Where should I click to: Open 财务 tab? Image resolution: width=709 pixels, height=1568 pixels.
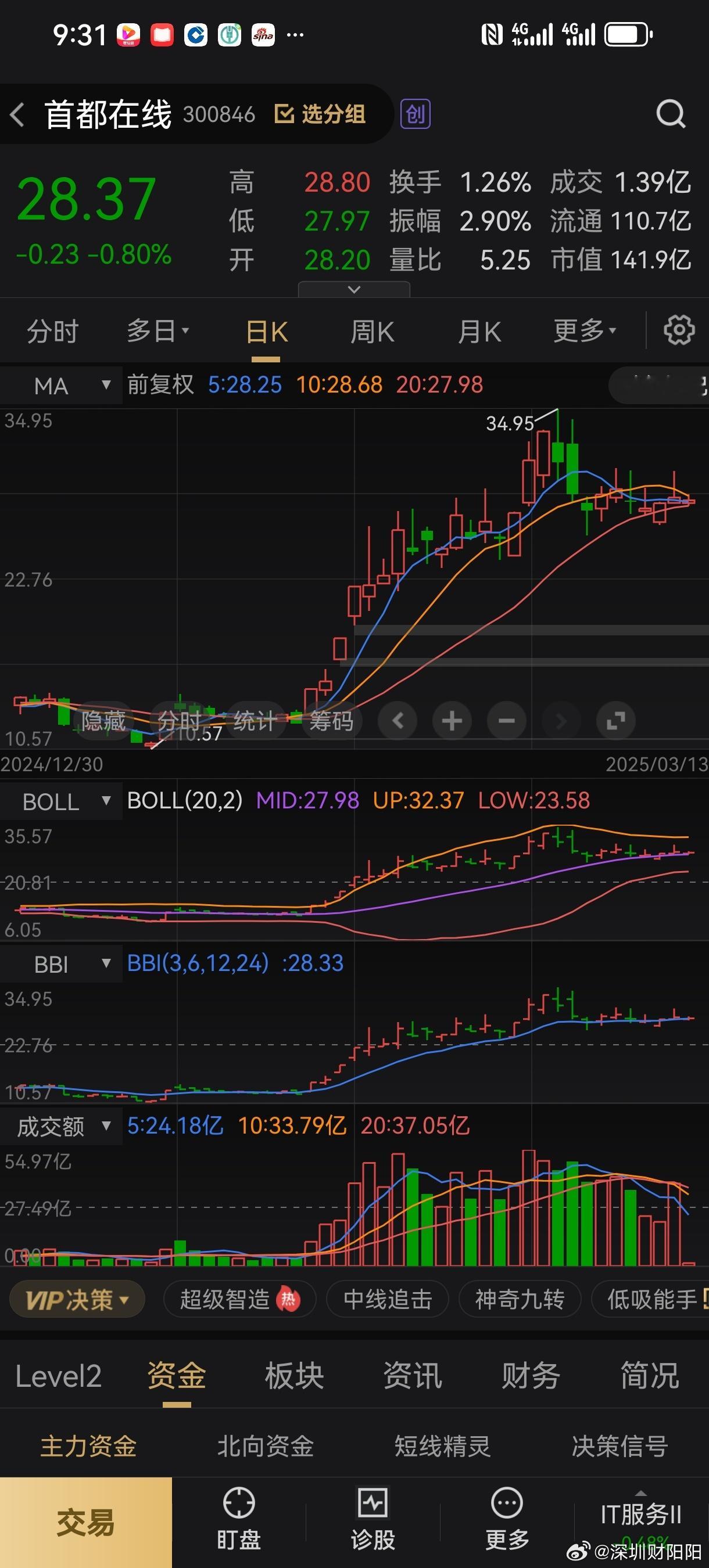click(531, 1376)
